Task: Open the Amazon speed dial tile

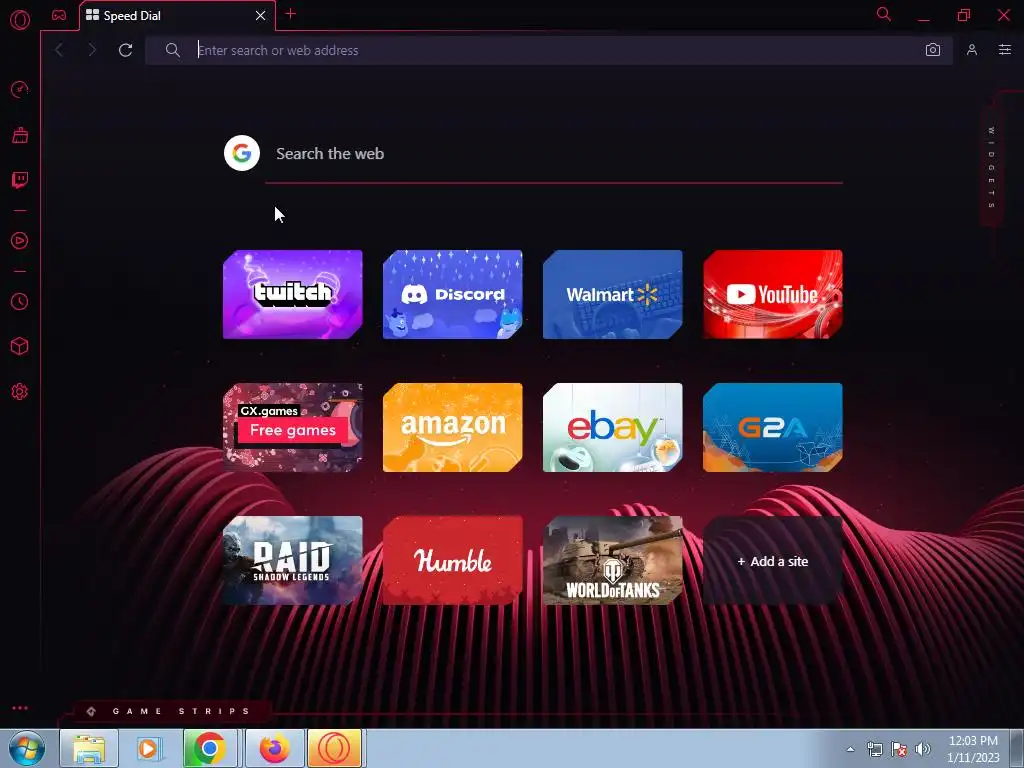Action: (453, 428)
